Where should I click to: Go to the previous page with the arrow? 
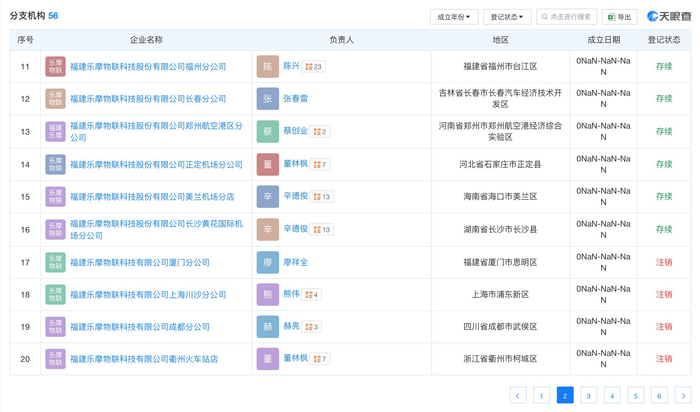[x=518, y=396]
